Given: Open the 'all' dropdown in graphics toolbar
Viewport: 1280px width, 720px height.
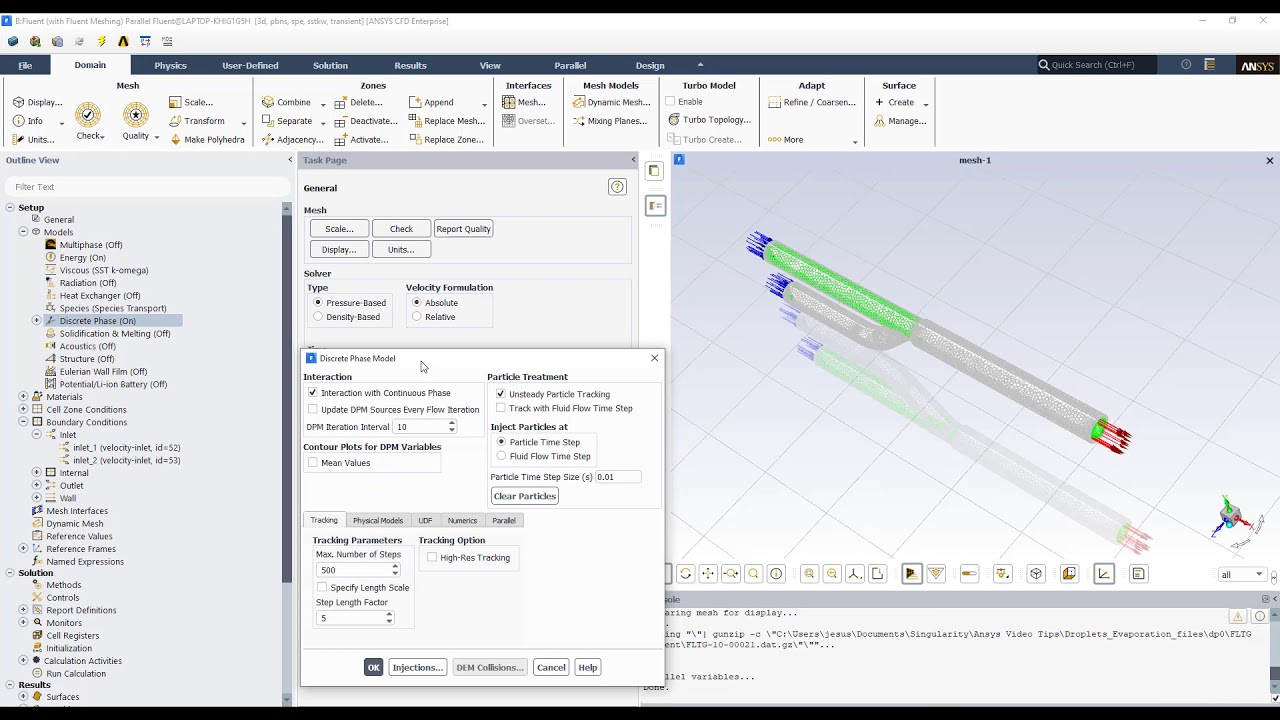Looking at the screenshot, I should point(1242,575).
